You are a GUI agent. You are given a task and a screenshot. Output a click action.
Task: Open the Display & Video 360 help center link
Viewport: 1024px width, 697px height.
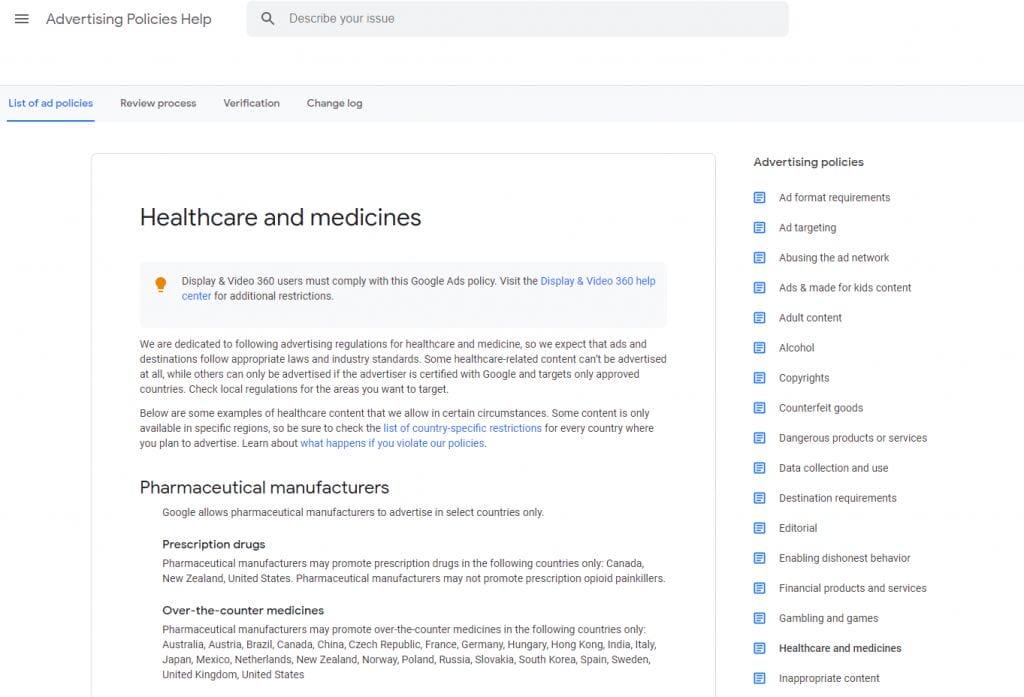(598, 281)
